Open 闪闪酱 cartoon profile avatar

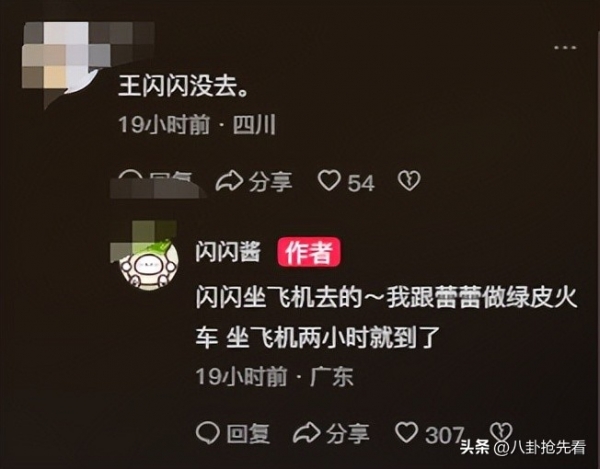149,261
